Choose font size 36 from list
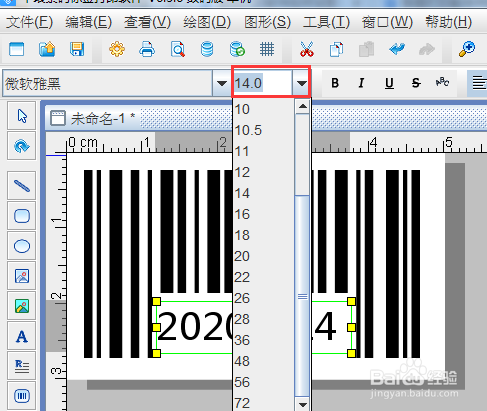Screen dimensions: 487x411 coord(264,340)
